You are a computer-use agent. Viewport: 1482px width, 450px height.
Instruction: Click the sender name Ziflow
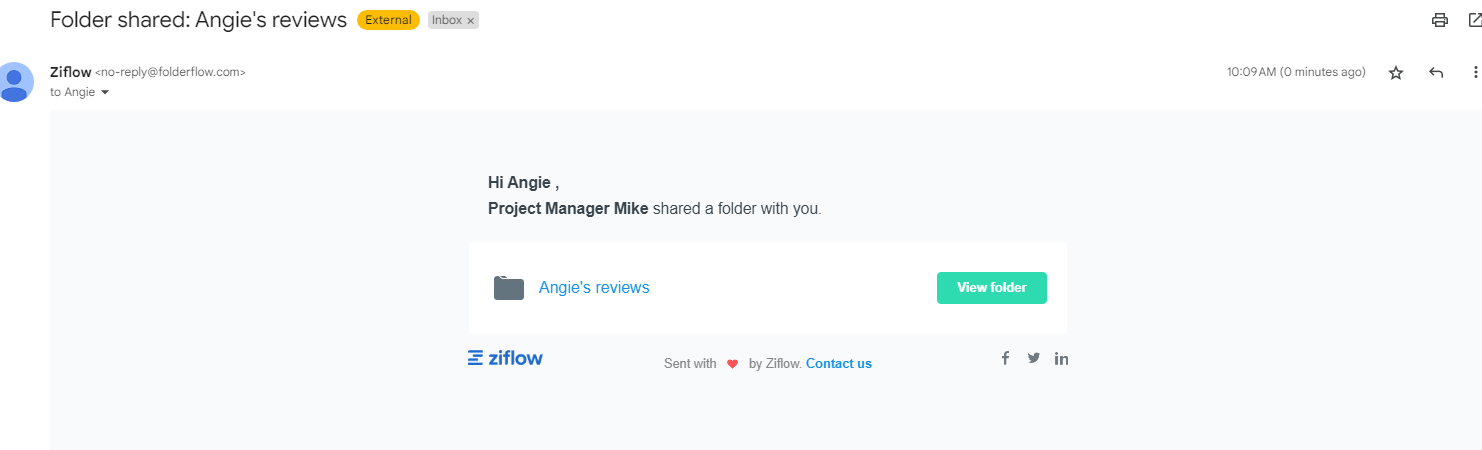pos(70,72)
